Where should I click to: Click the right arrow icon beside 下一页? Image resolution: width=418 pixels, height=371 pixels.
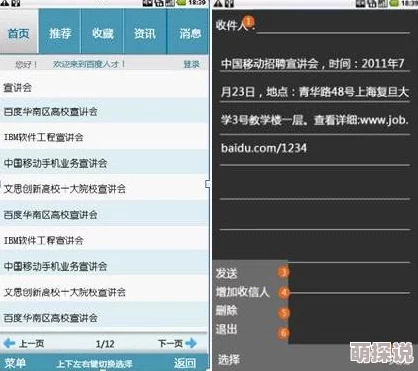(x=191, y=343)
